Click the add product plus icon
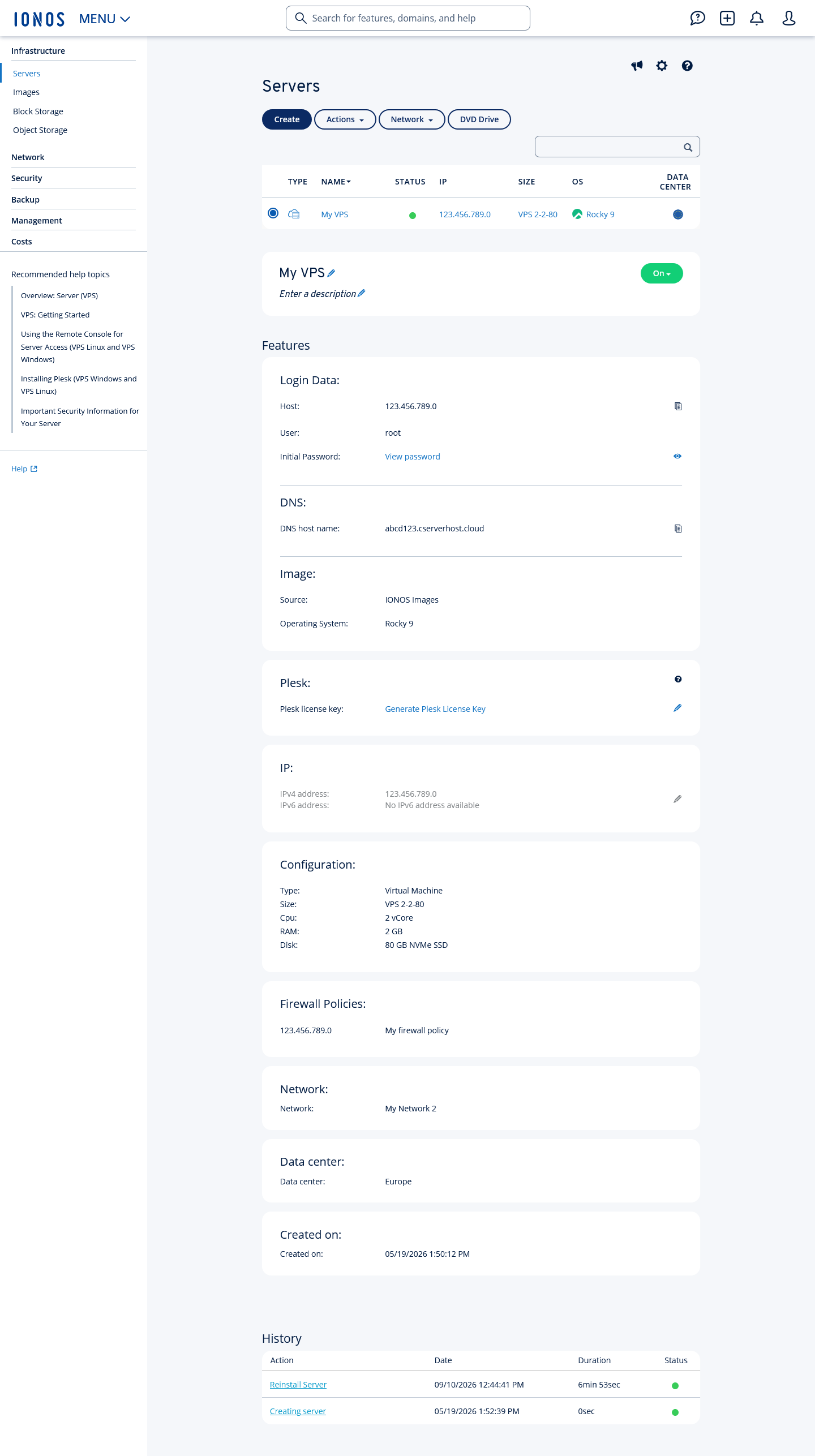815x1456 pixels. [x=727, y=18]
